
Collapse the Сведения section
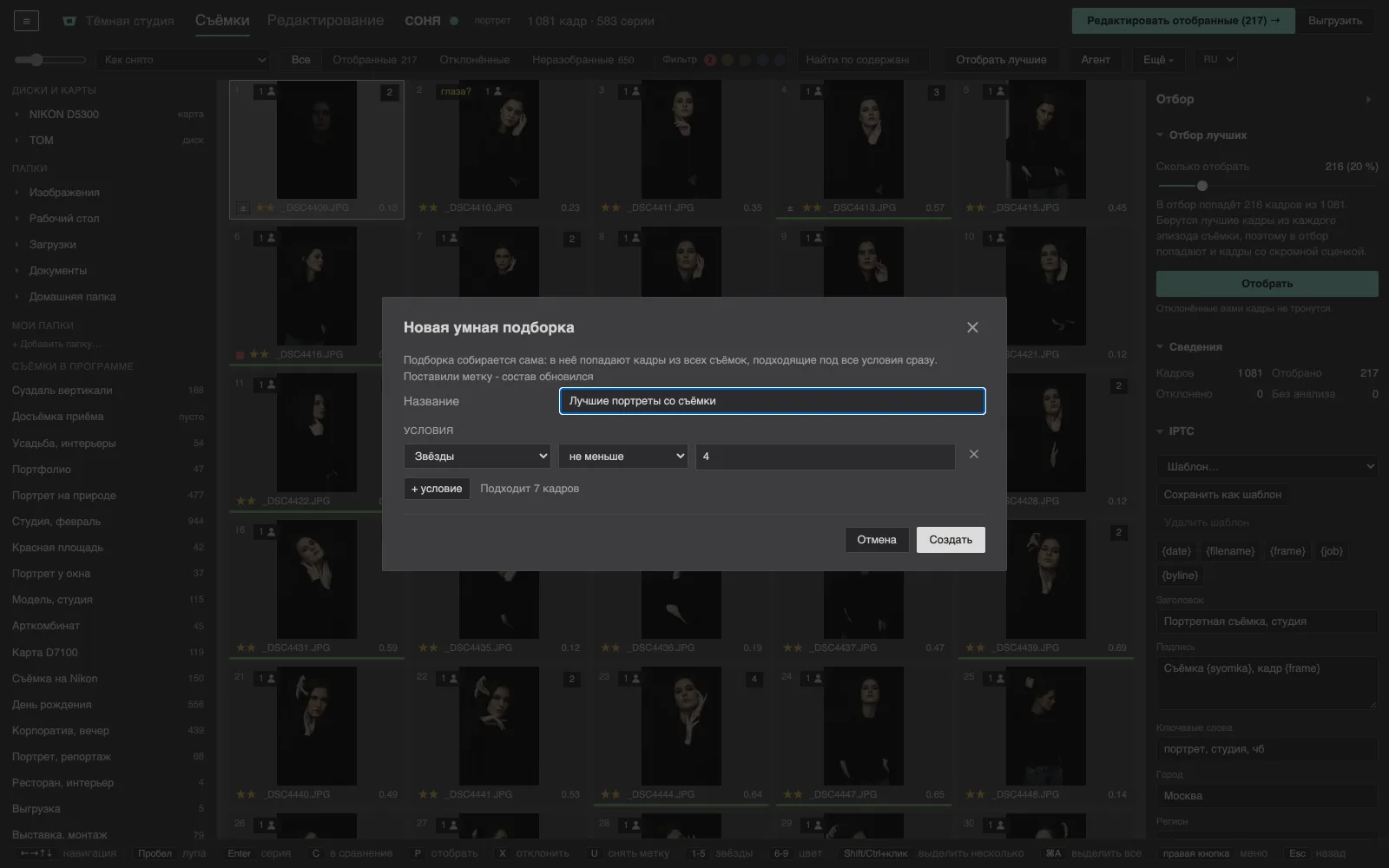(1160, 347)
